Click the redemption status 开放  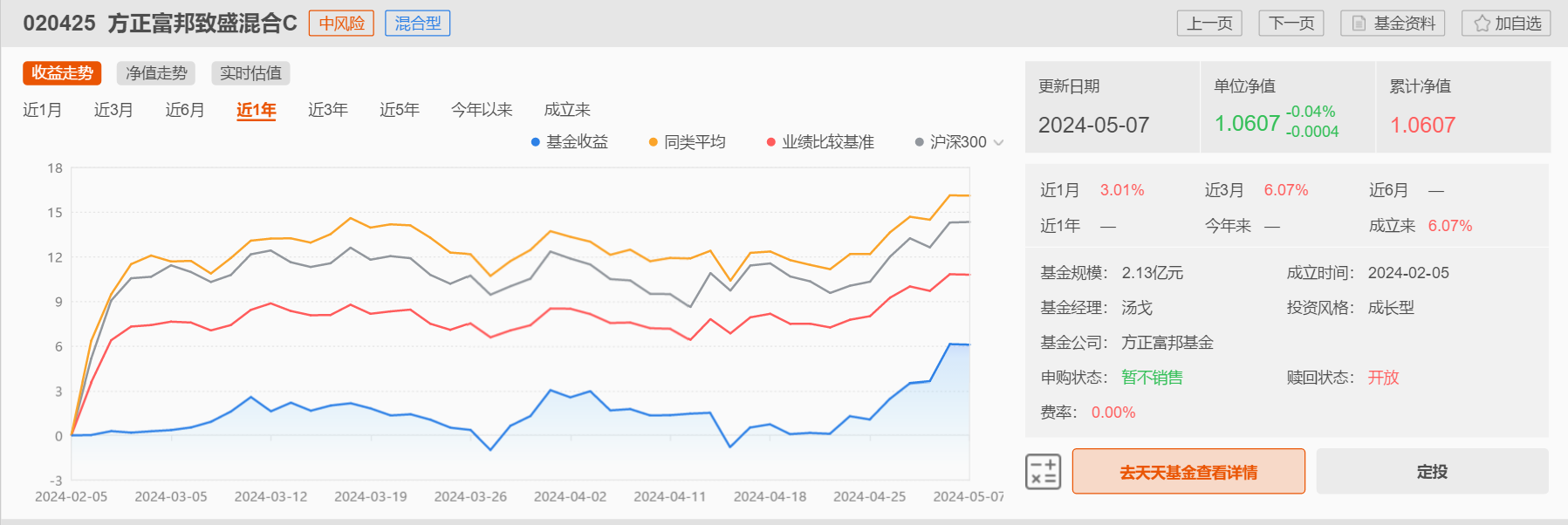1383,378
